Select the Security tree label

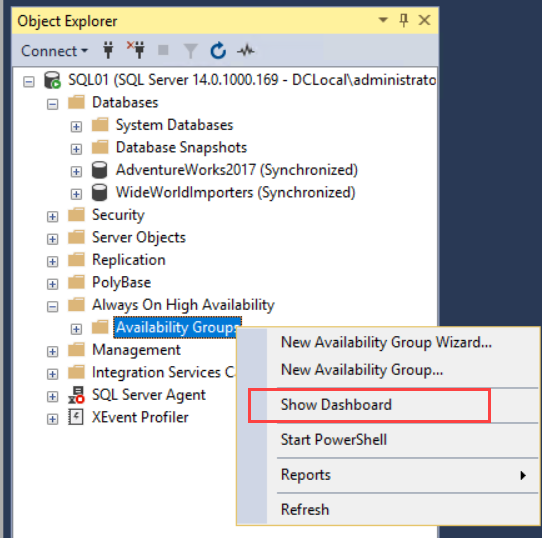(118, 215)
